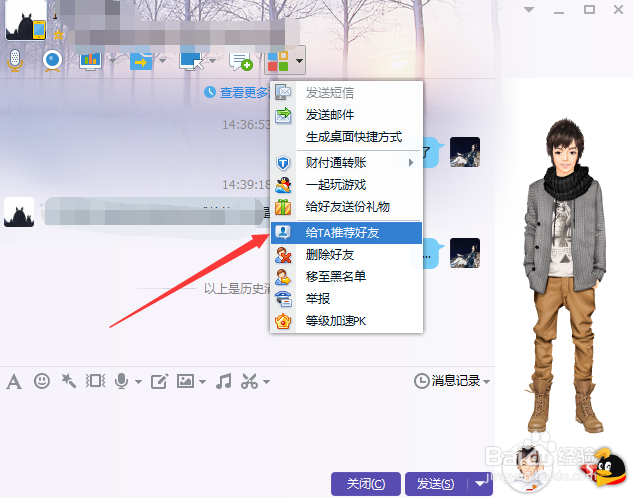Screen dimensions: 633x498
Task: Click the send file folder icon
Action: point(141,61)
